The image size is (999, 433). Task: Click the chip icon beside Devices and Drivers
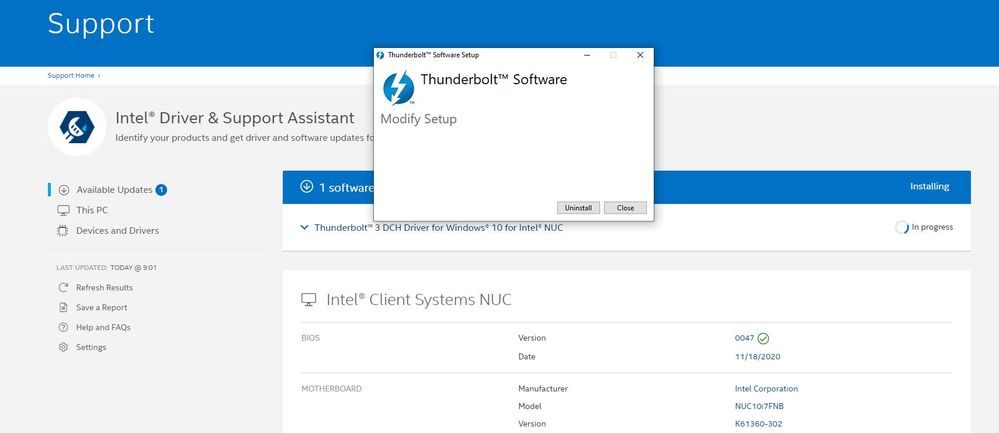pos(62,231)
